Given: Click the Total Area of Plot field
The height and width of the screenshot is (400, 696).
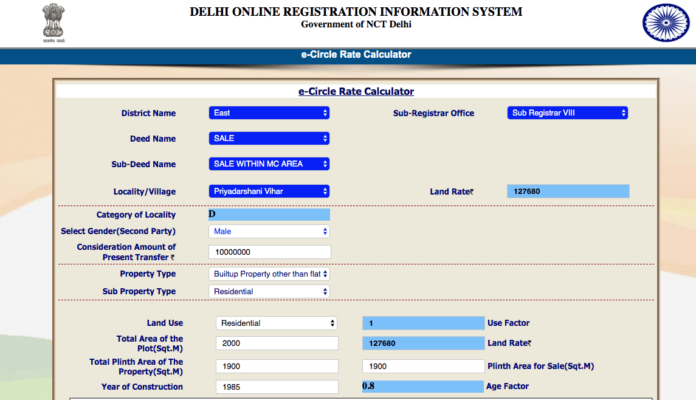Looking at the screenshot, I should coord(277,343).
